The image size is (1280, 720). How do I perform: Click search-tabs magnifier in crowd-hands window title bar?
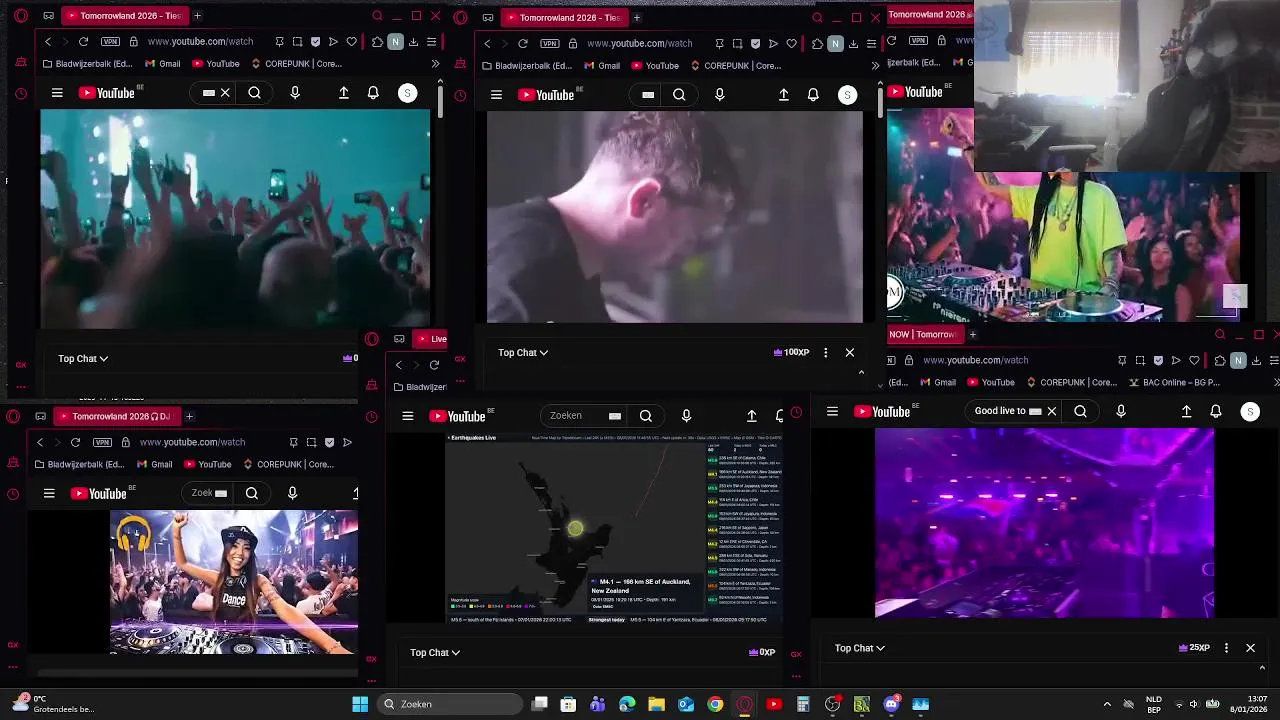377,16
